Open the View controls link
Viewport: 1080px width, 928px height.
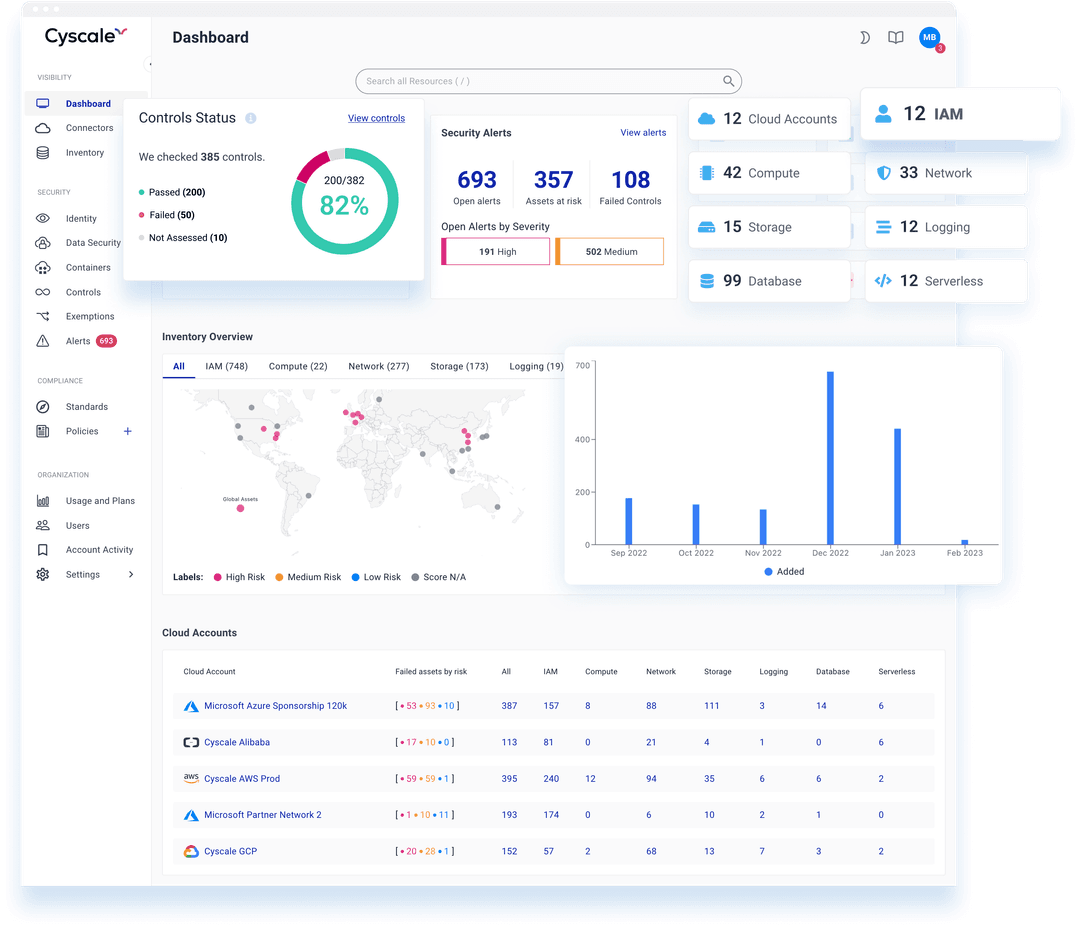pos(376,118)
